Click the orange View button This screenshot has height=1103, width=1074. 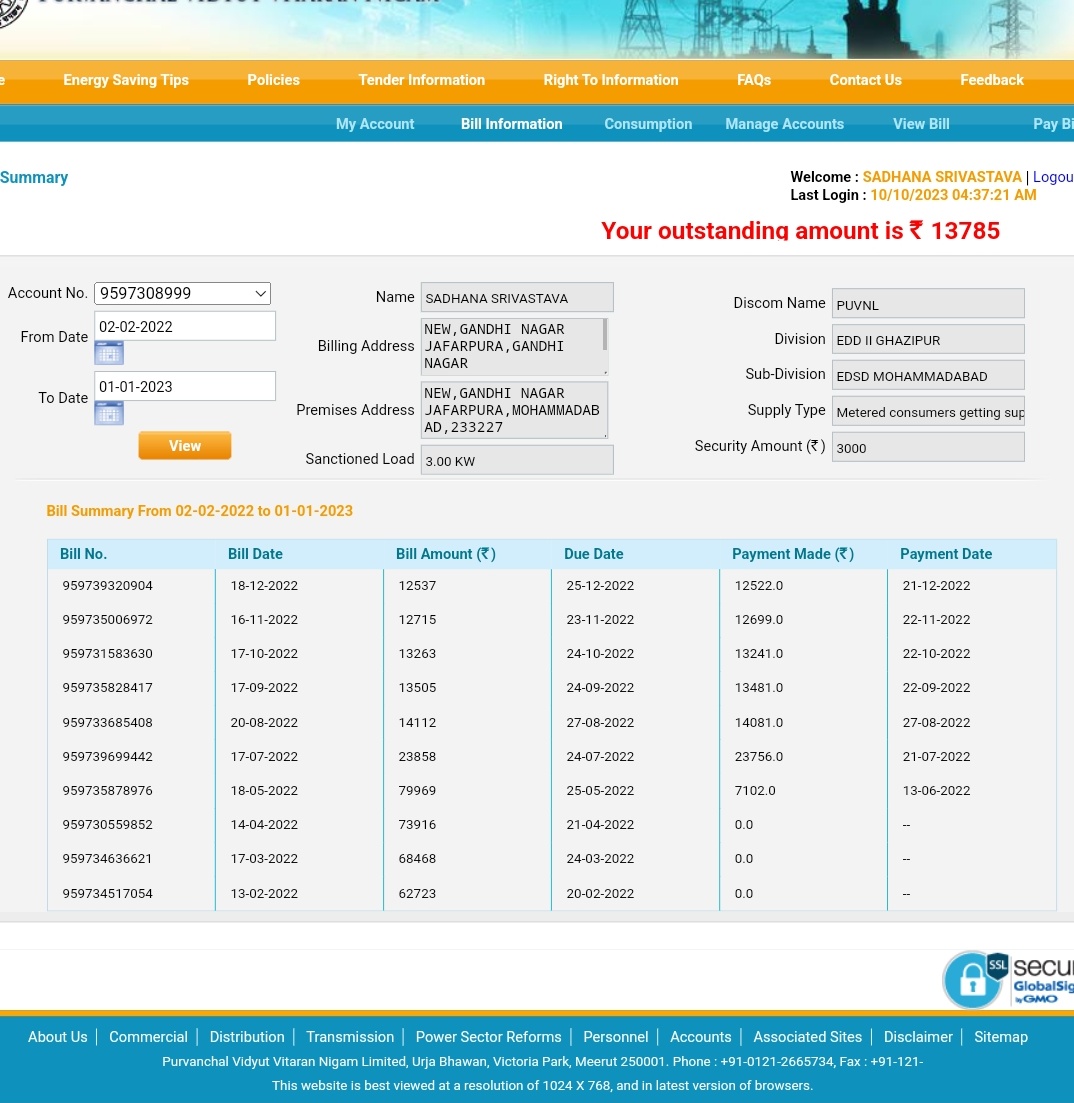pyautogui.click(x=184, y=446)
